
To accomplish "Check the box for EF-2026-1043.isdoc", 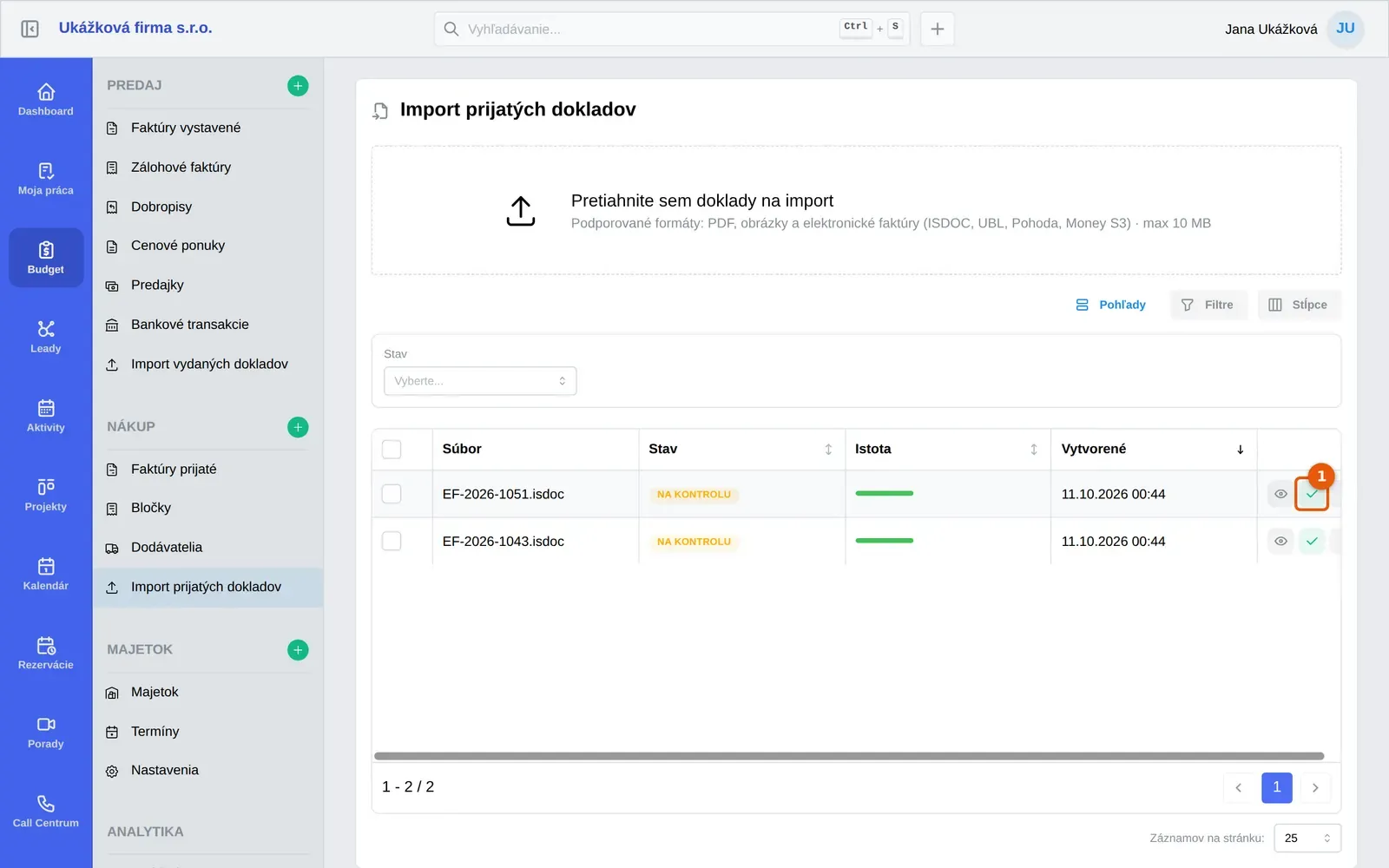I will click(392, 541).
